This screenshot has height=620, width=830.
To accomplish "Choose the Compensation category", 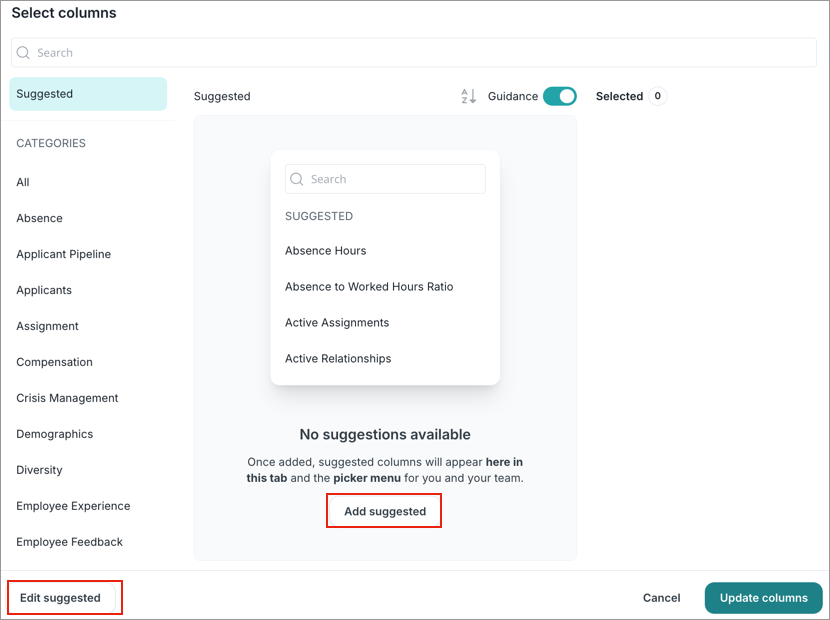I will click(x=55, y=362).
